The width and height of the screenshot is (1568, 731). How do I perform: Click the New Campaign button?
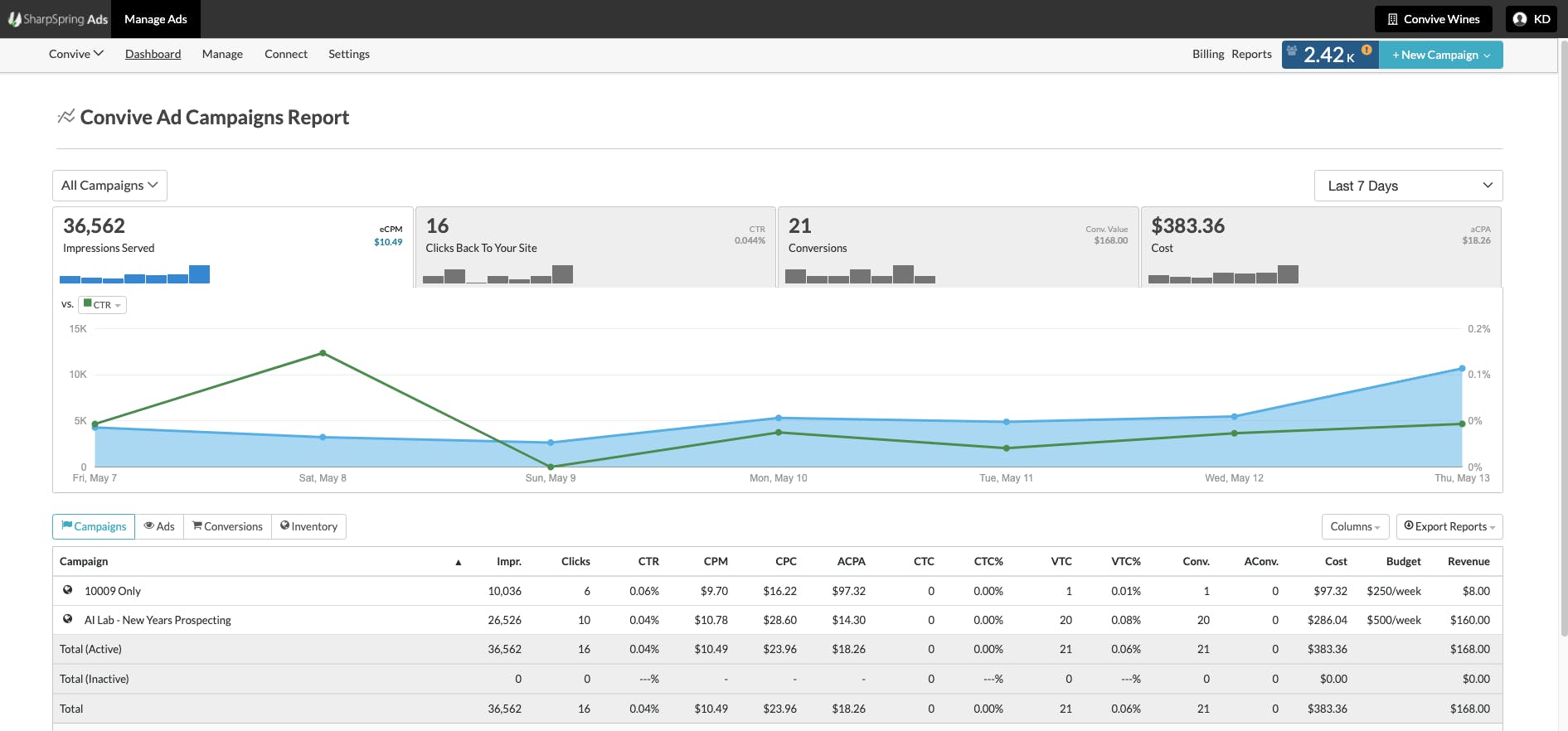(1441, 55)
